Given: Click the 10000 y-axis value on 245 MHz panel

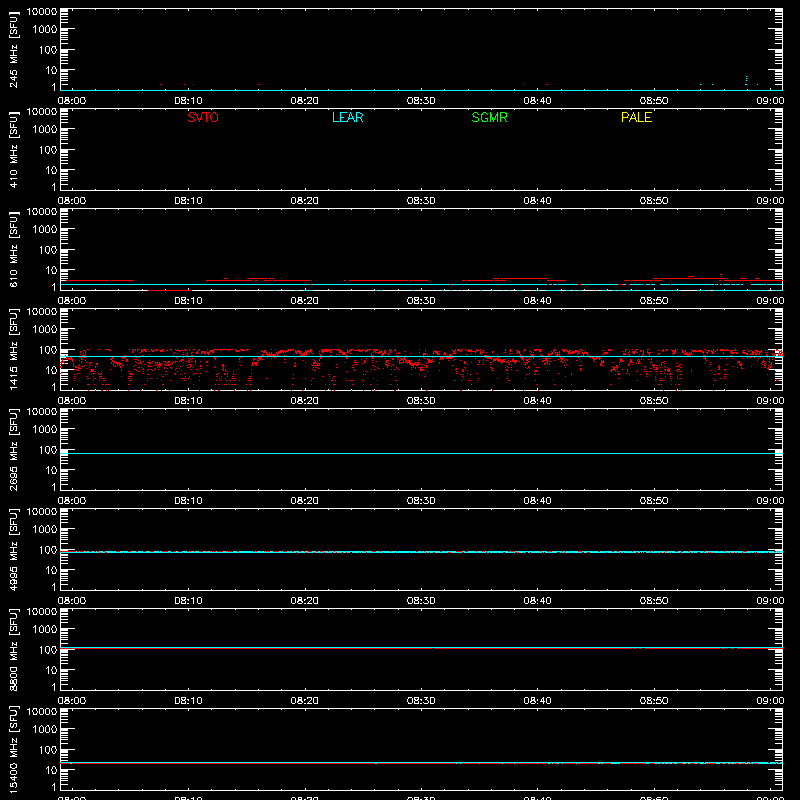Looking at the screenshot, I should 42,12.
